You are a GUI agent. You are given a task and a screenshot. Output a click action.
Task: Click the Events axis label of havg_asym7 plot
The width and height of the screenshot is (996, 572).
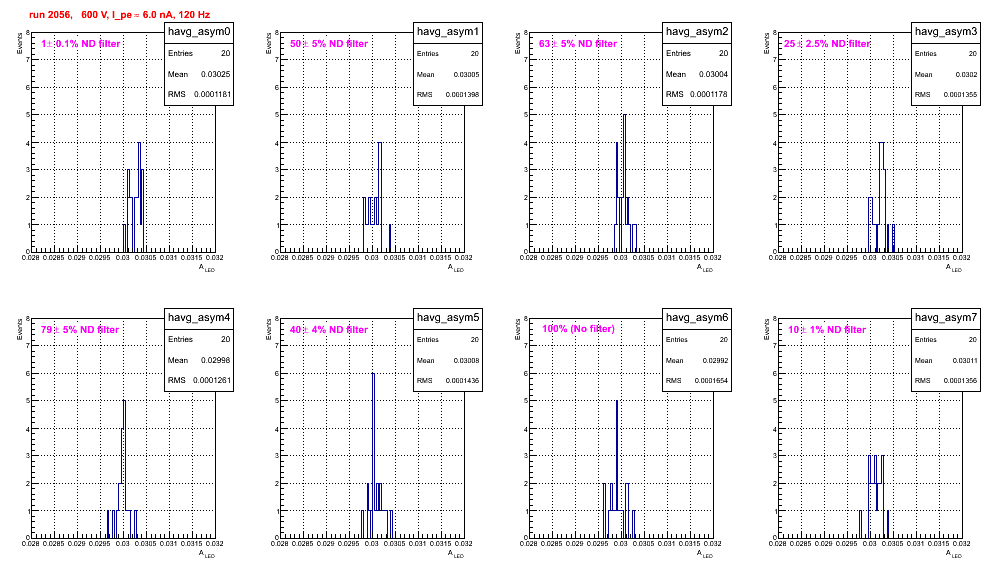767,329
